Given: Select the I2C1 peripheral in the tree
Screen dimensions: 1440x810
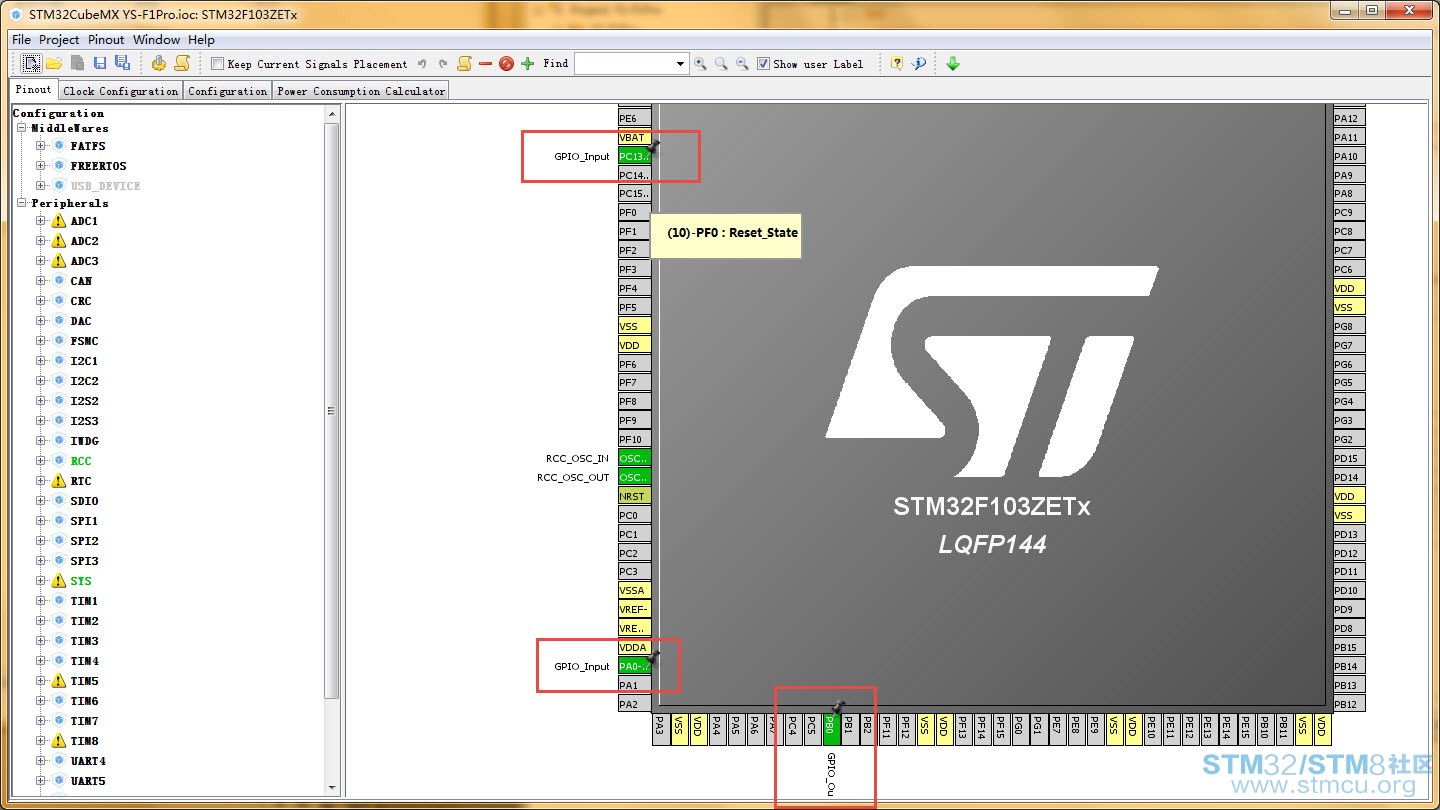Looking at the screenshot, I should click(85, 361).
